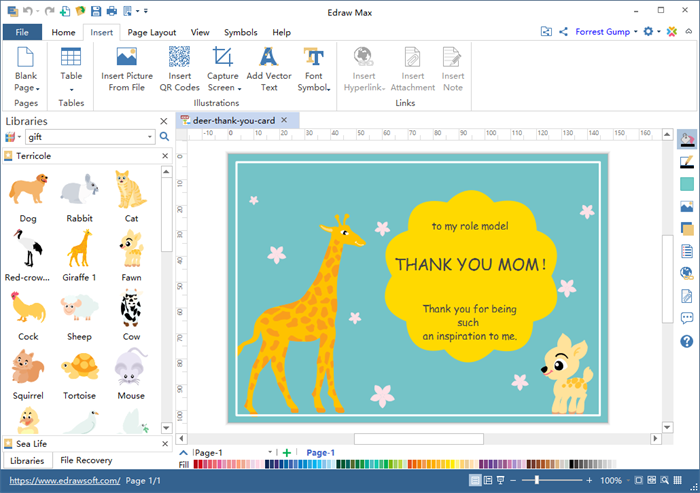This screenshot has width=700, height=493.
Task: Click the library search magnifier icon
Action: (x=164, y=136)
